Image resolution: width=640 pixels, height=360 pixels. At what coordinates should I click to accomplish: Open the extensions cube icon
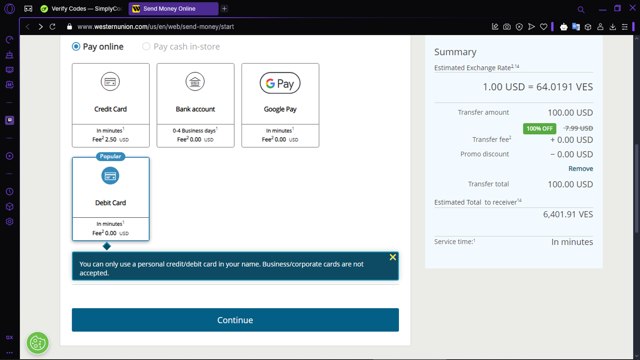pos(588,27)
